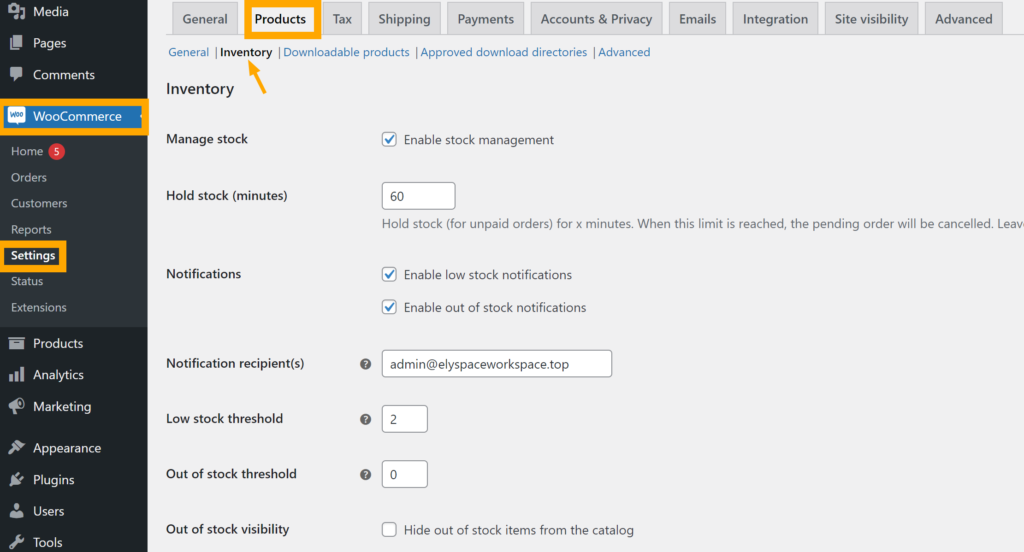The image size is (1024, 552).
Task: Click the Analytics bar chart icon
Action: (x=16, y=375)
